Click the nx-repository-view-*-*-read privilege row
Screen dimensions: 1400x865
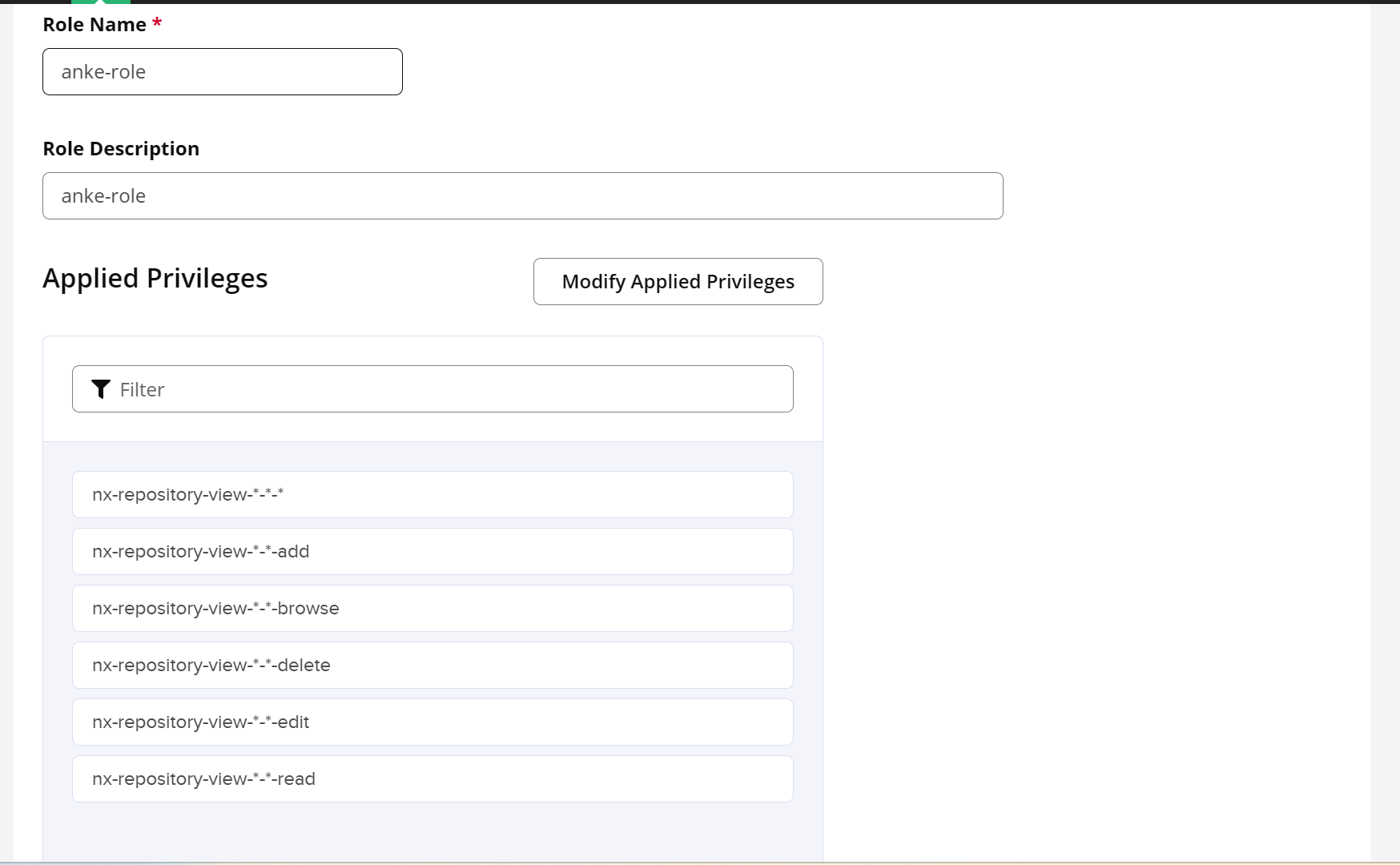click(x=432, y=779)
